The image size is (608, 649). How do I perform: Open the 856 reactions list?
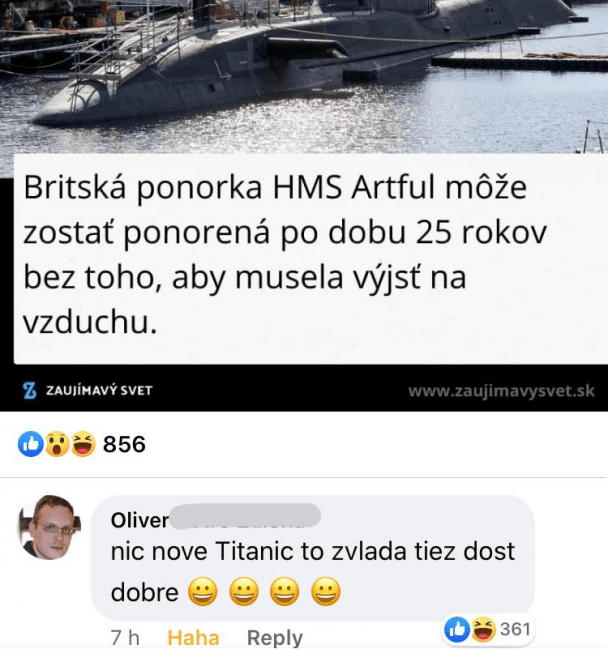[x=124, y=444]
